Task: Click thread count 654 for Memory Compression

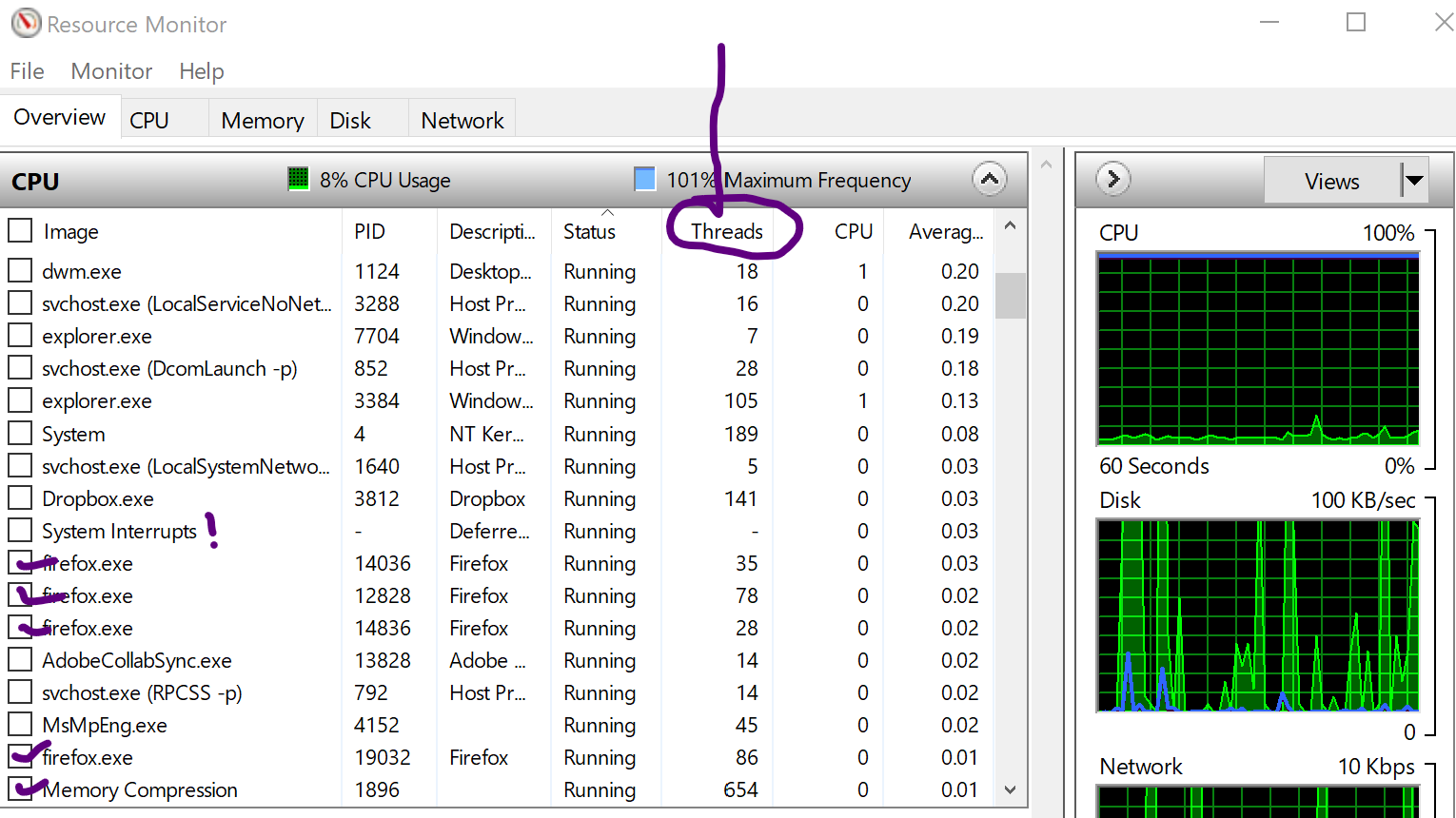Action: point(740,789)
